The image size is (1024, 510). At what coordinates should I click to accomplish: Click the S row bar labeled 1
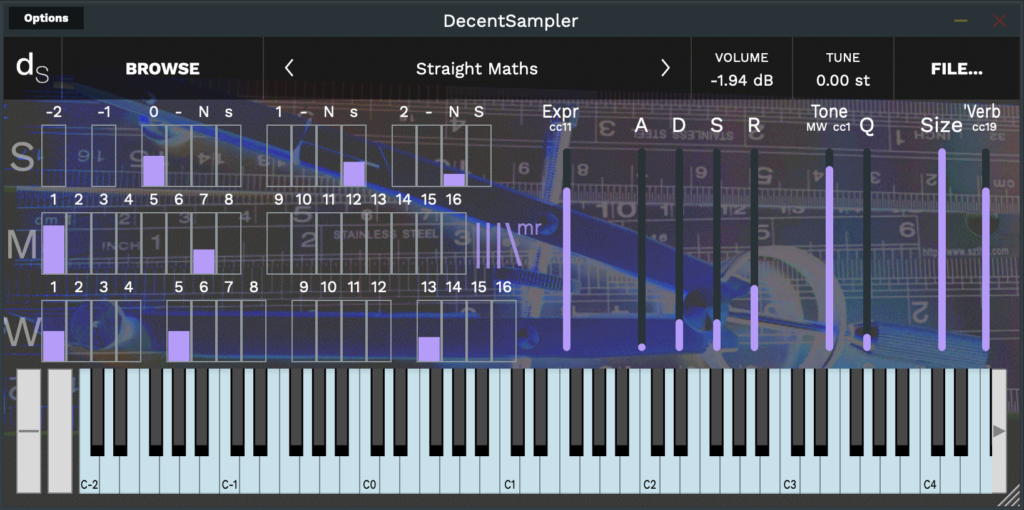point(279,155)
